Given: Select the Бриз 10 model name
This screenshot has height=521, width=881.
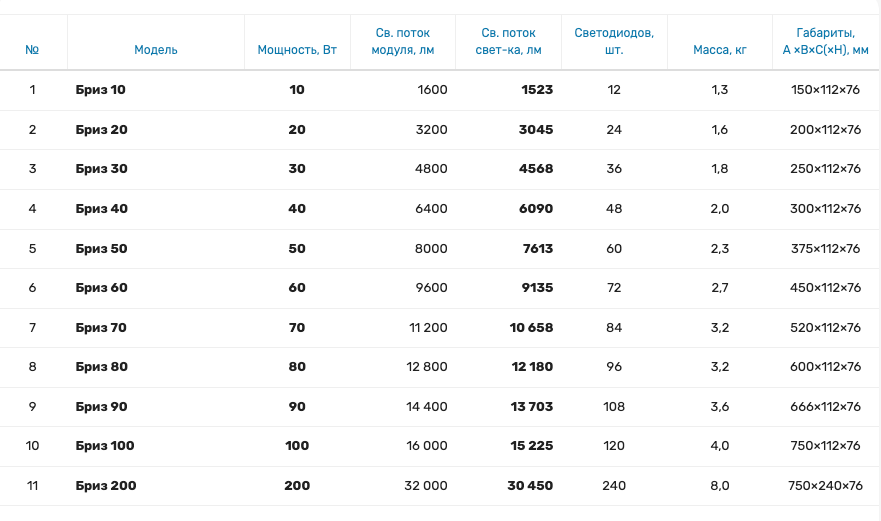Looking at the screenshot, I should pyautogui.click(x=101, y=90).
